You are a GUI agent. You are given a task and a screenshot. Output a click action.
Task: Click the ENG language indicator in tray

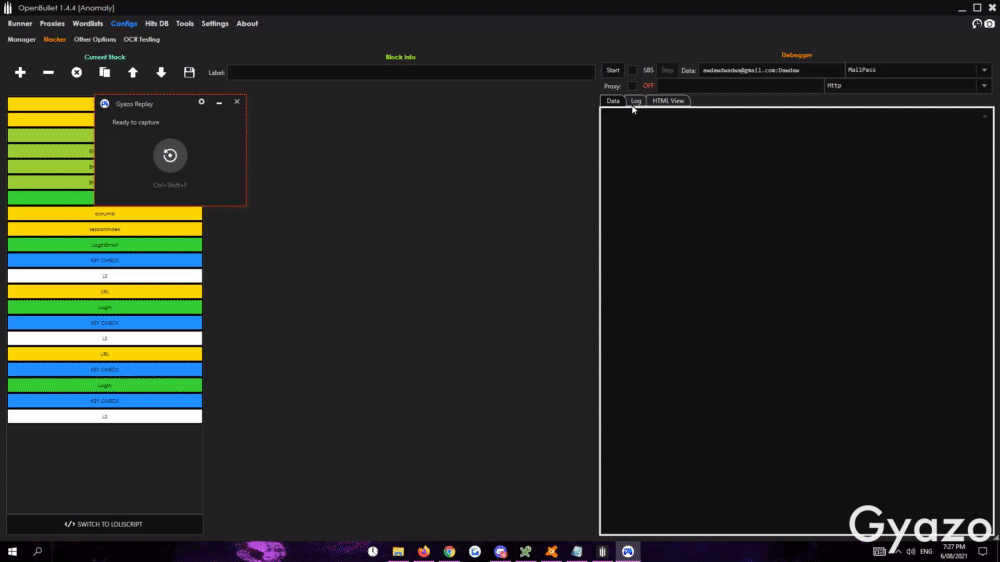(926, 552)
